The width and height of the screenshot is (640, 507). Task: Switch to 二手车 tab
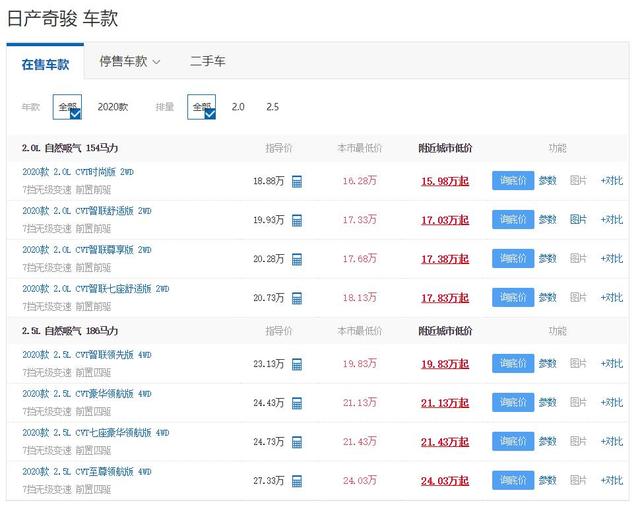click(x=207, y=62)
